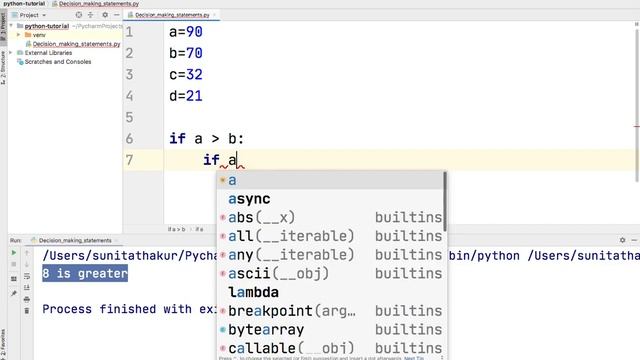
Task: Choose 'callable' completion suggestion
Action: (x=331, y=348)
